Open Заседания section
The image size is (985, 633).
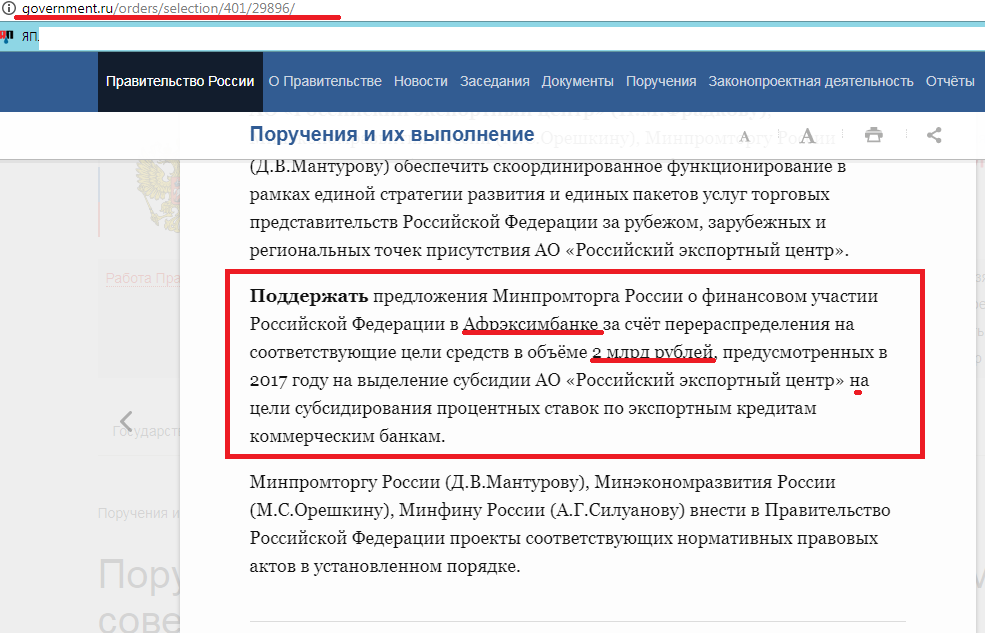[494, 82]
